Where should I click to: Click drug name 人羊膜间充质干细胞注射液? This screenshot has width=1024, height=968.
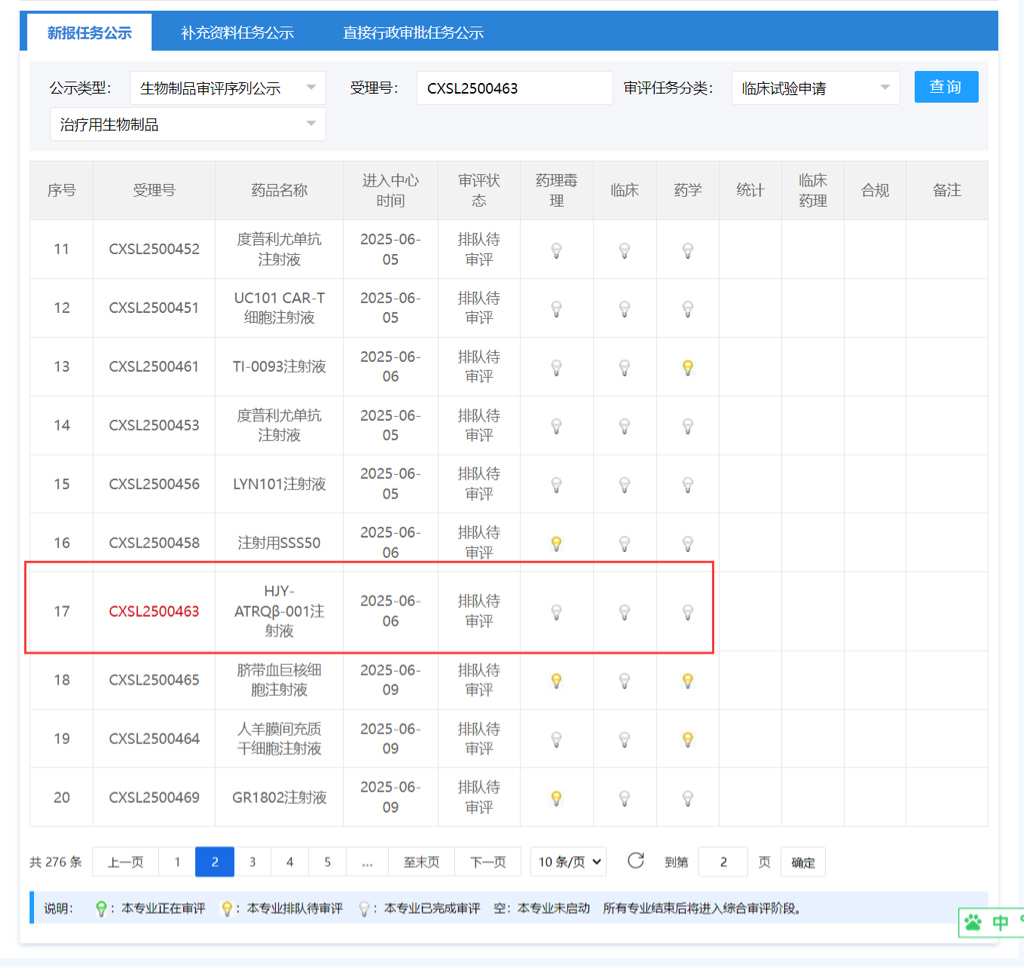pos(280,739)
